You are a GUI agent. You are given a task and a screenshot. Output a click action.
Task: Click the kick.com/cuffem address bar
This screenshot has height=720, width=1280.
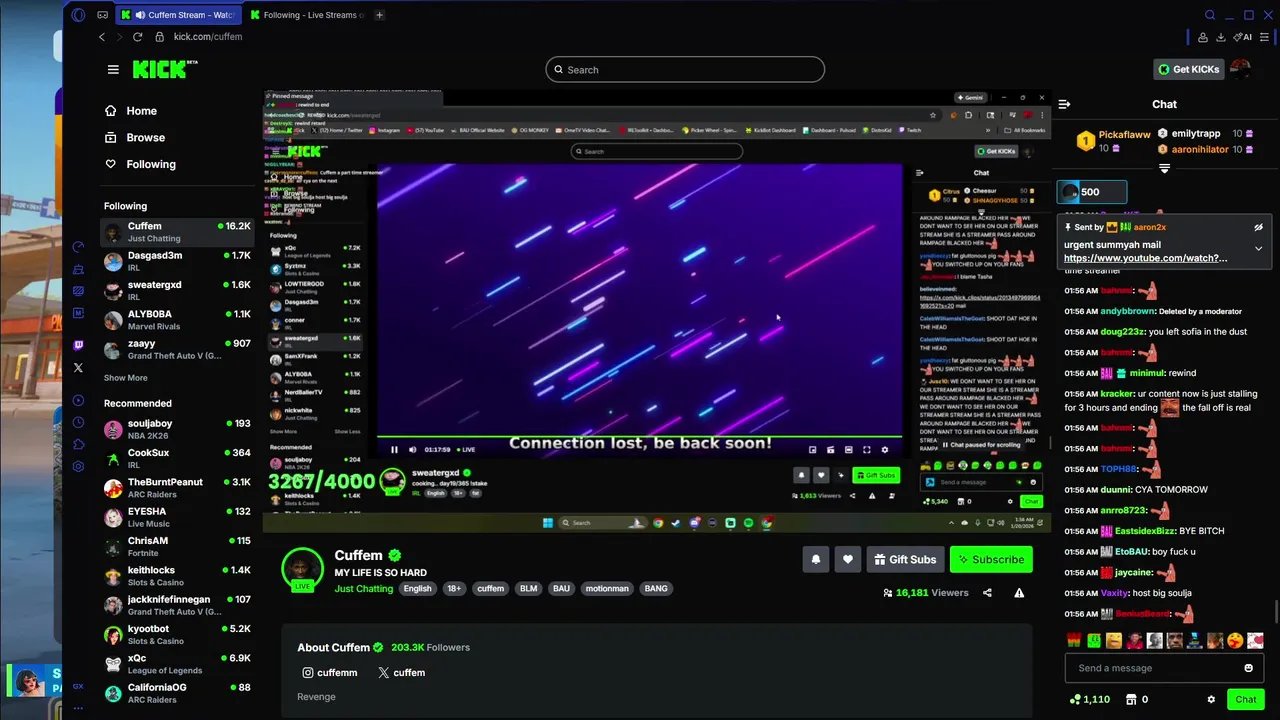[208, 37]
